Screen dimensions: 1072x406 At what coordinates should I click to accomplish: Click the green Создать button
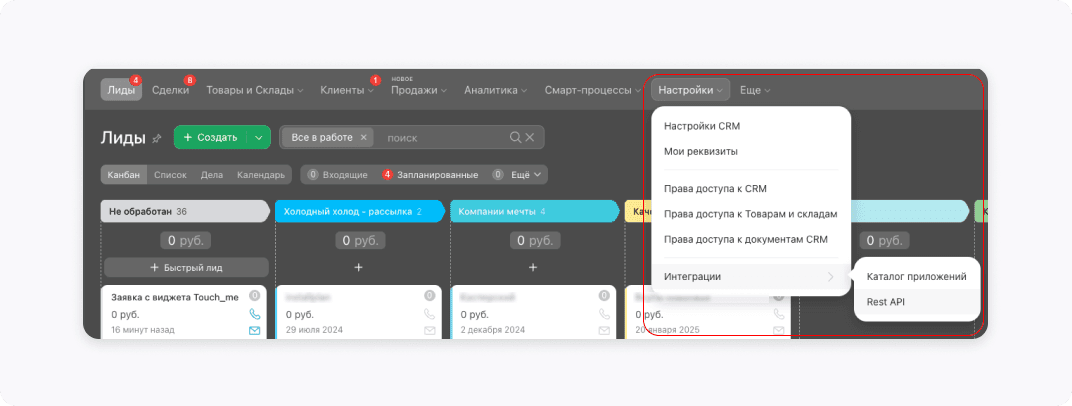(211, 137)
